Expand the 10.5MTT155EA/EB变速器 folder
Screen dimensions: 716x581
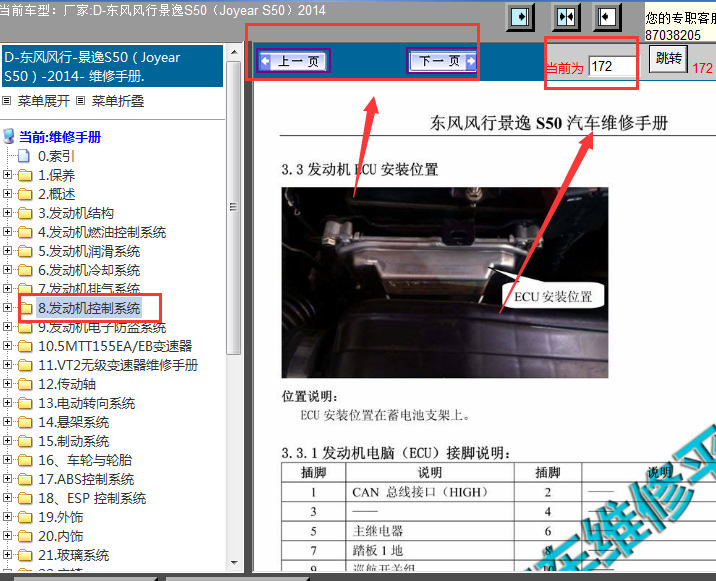click(7, 346)
